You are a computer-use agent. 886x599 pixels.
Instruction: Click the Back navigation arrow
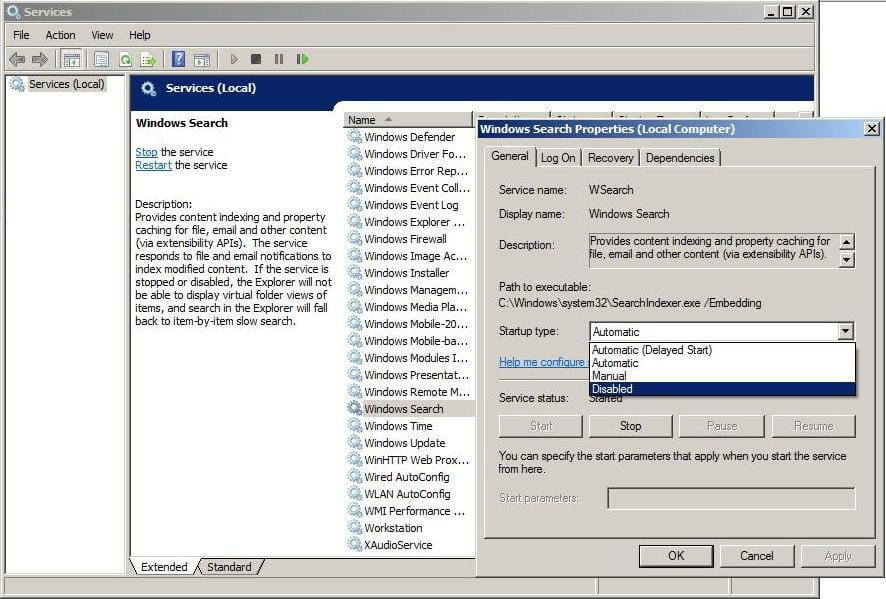pyautogui.click(x=16, y=59)
